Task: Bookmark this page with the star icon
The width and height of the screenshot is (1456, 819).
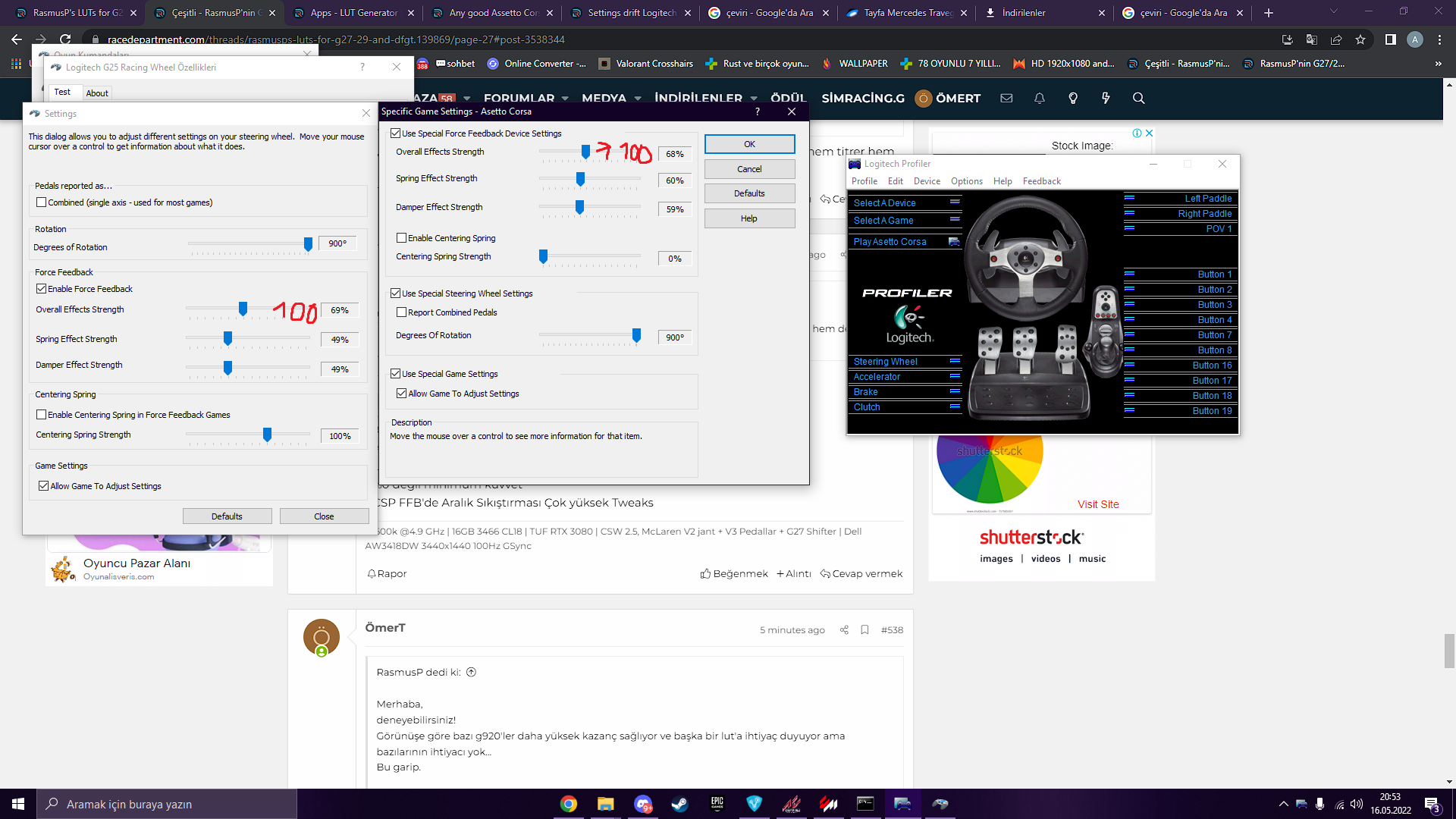Action: [1360, 39]
